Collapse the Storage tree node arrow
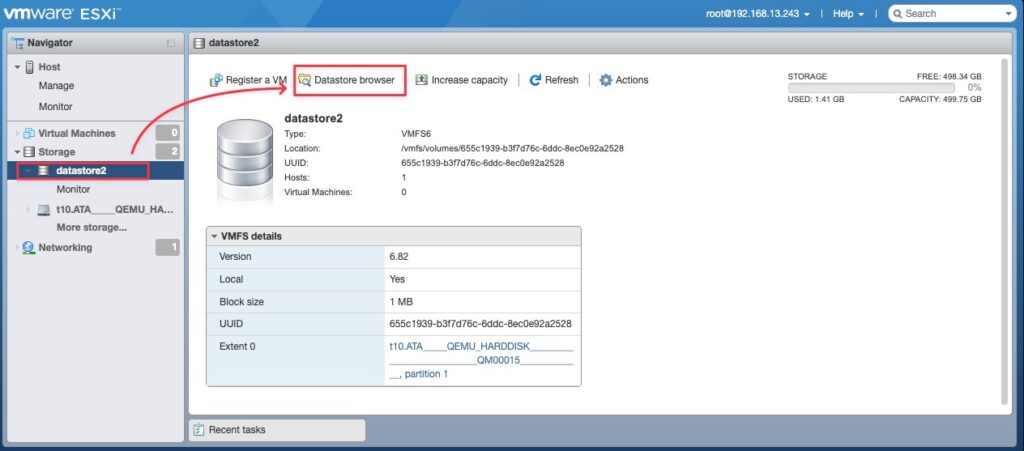The height and width of the screenshot is (451, 1024). tap(17, 152)
